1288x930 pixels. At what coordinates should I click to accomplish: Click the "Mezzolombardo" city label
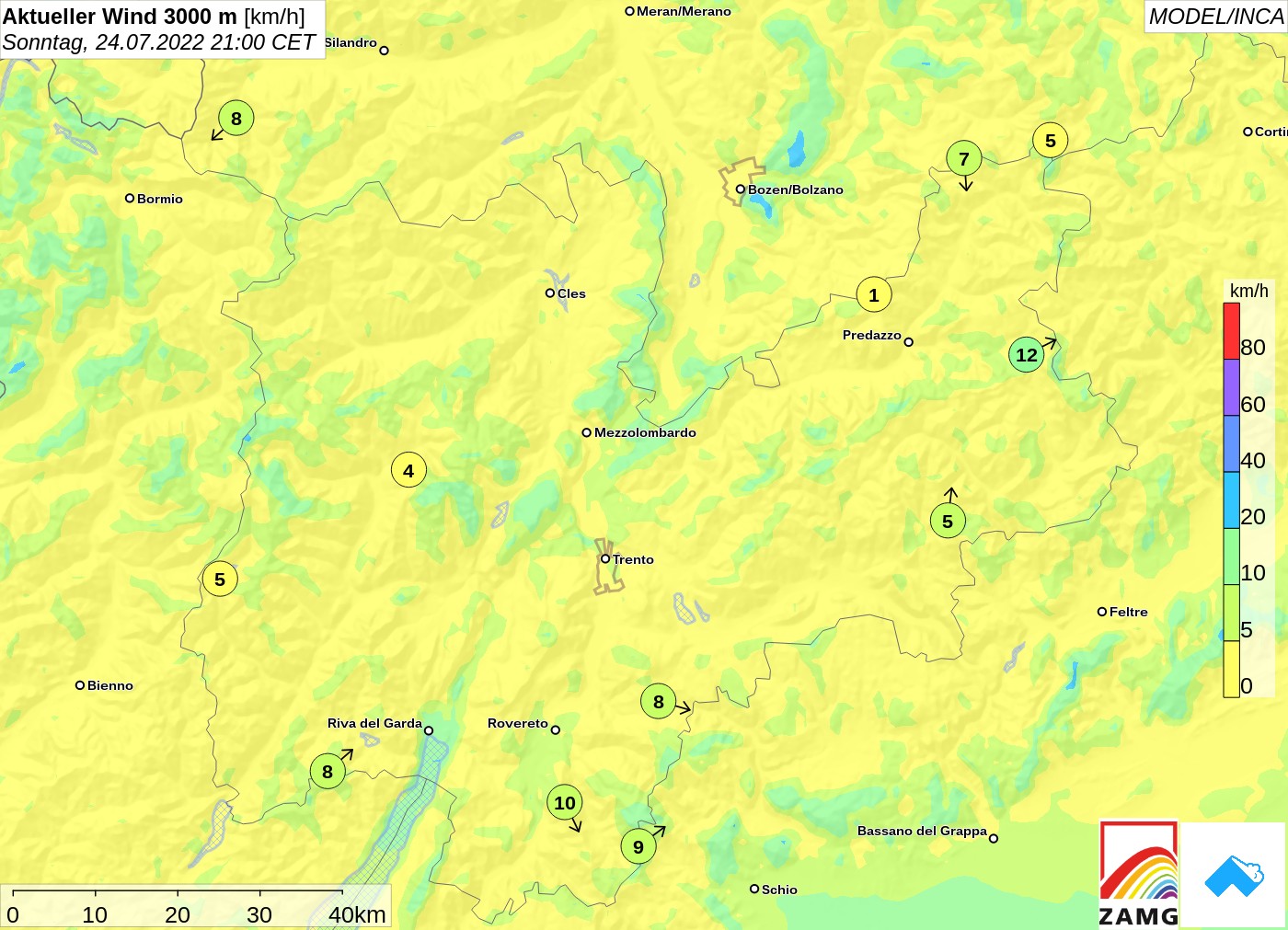point(645,432)
